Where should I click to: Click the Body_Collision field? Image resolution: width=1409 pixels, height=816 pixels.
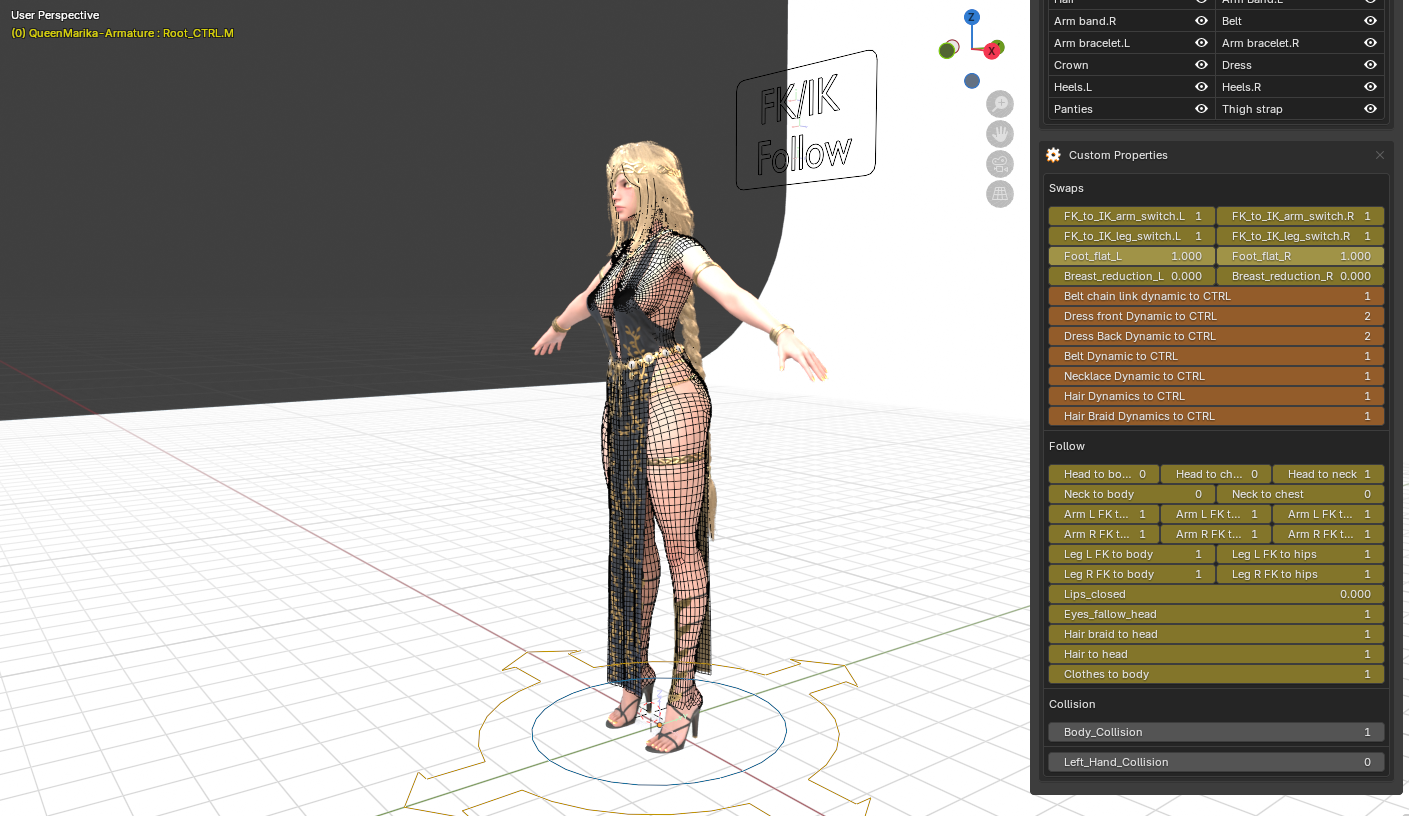[1216, 732]
